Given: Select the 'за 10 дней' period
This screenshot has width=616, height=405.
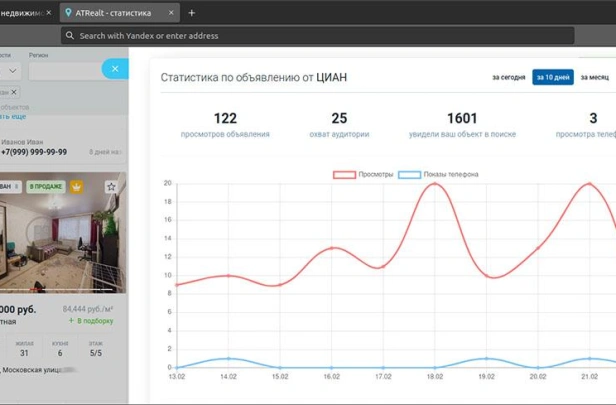Looking at the screenshot, I should tap(552, 77).
